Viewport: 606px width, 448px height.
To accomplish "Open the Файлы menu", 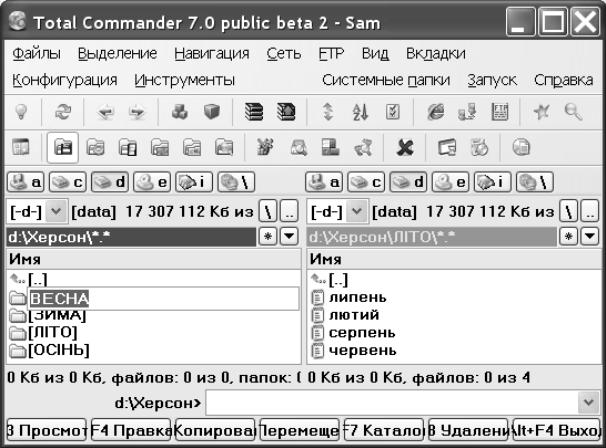I will 36,54.
